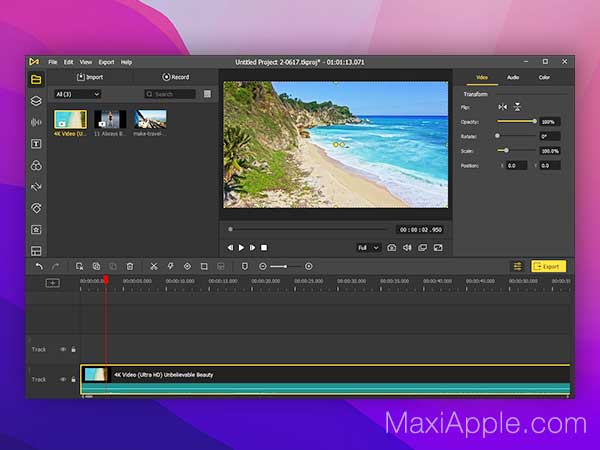Click the Rotate slider
This screenshot has height=450, width=600.
[x=517, y=136]
